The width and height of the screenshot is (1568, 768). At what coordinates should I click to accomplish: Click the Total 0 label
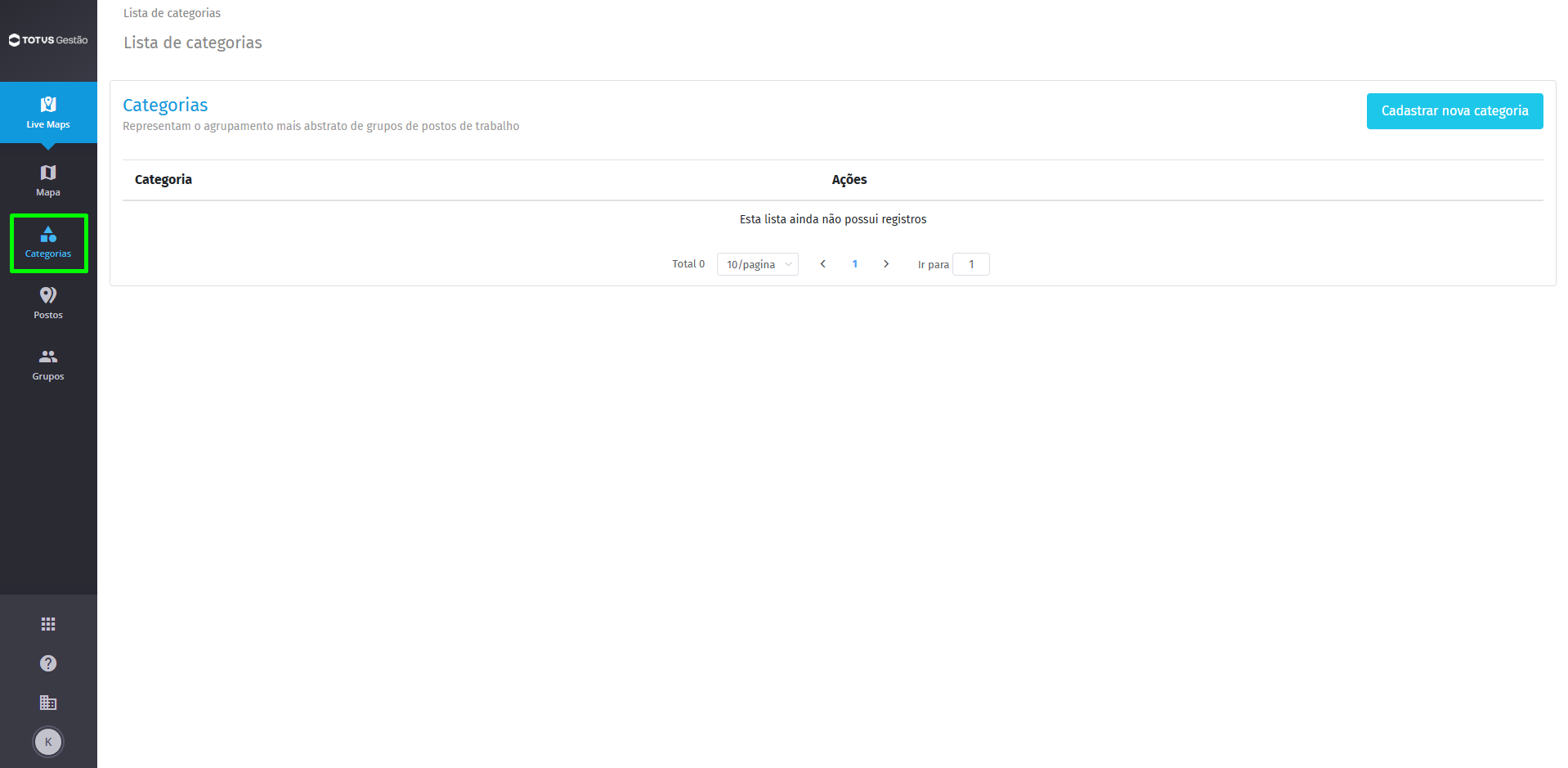click(688, 264)
